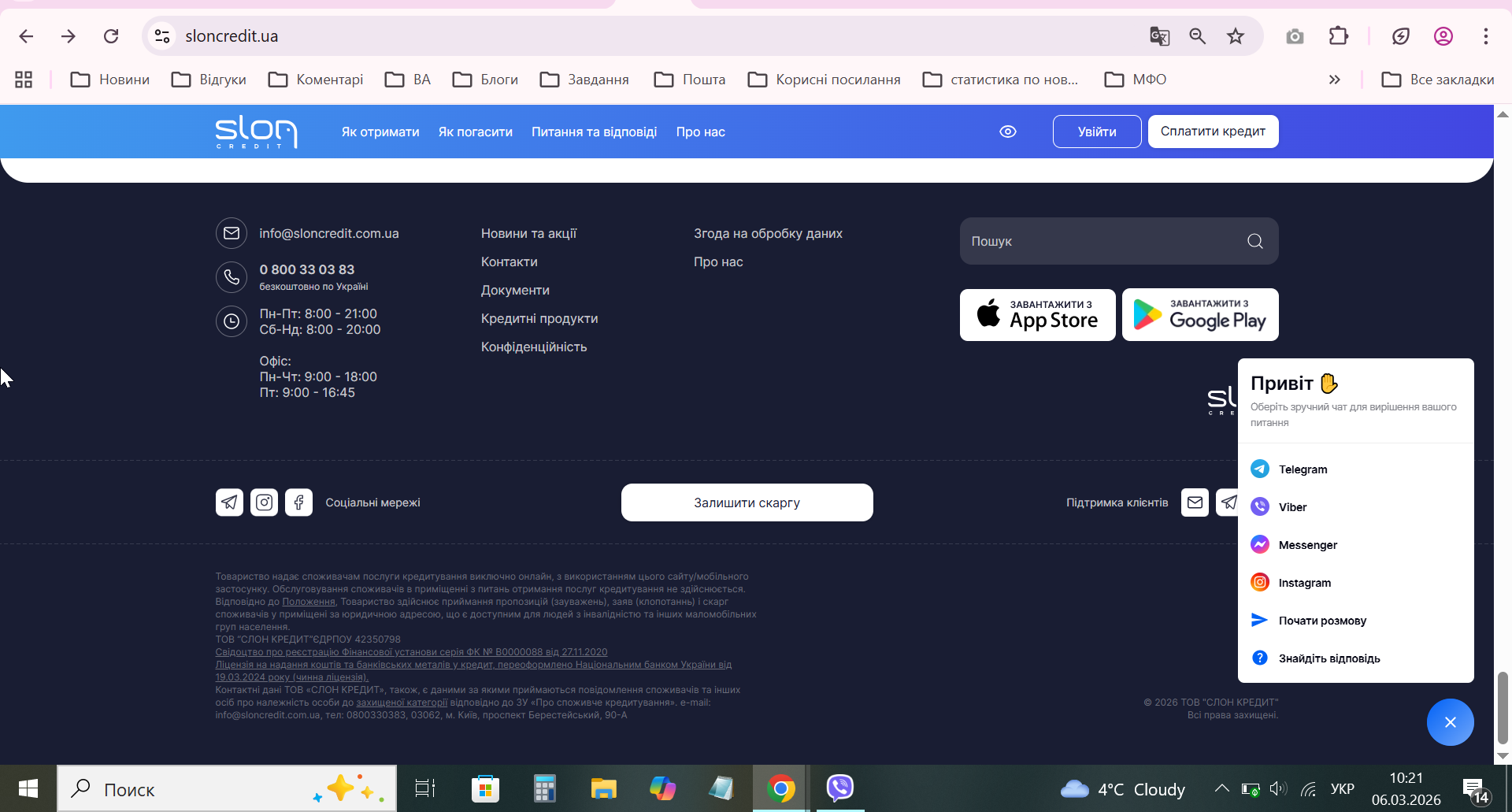Image resolution: width=1512 pixels, height=812 pixels.
Task: Open the Chrome profile avatar icon
Action: (1443, 36)
